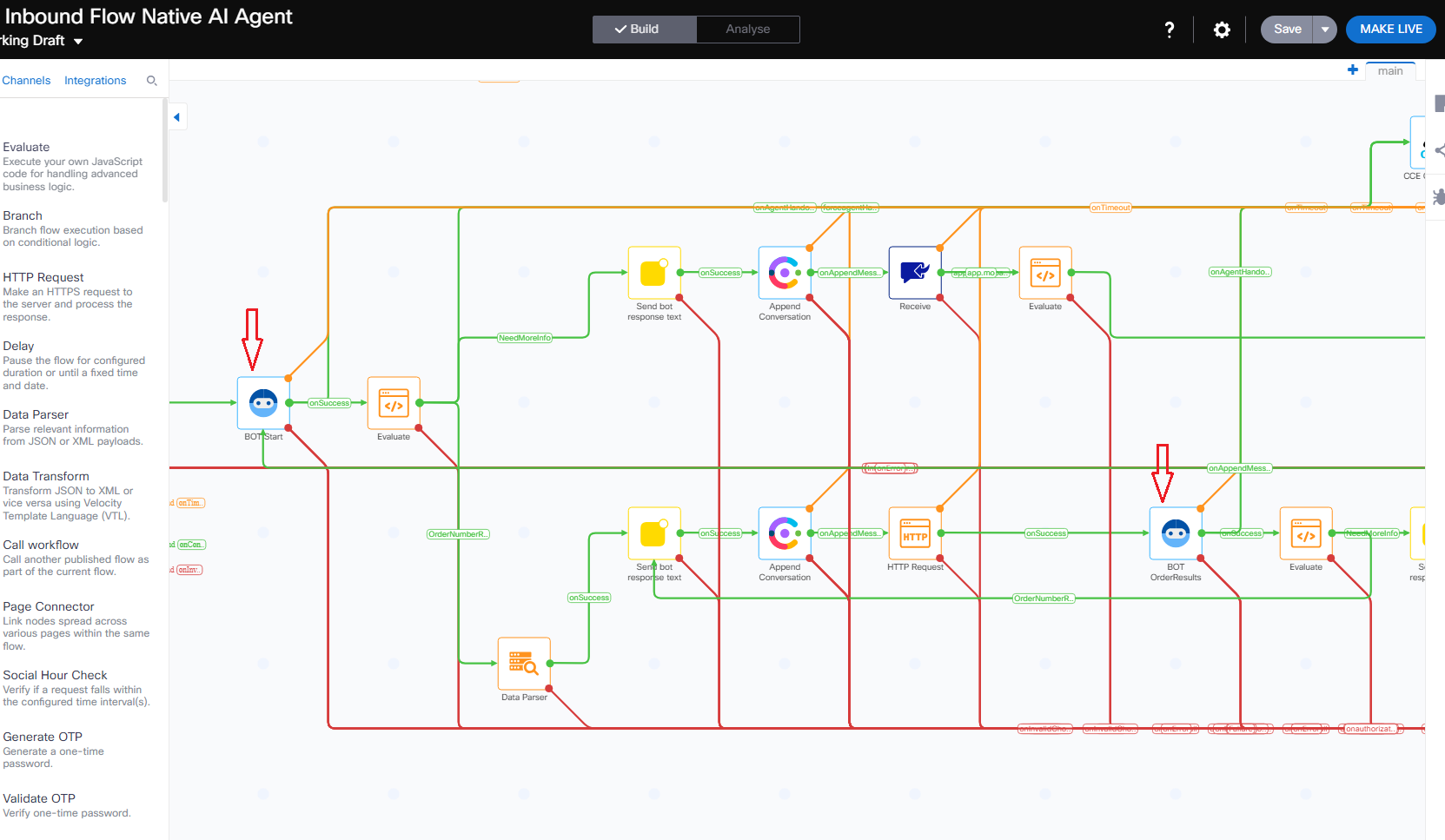
Task: Click the Save button
Action: click(1287, 30)
